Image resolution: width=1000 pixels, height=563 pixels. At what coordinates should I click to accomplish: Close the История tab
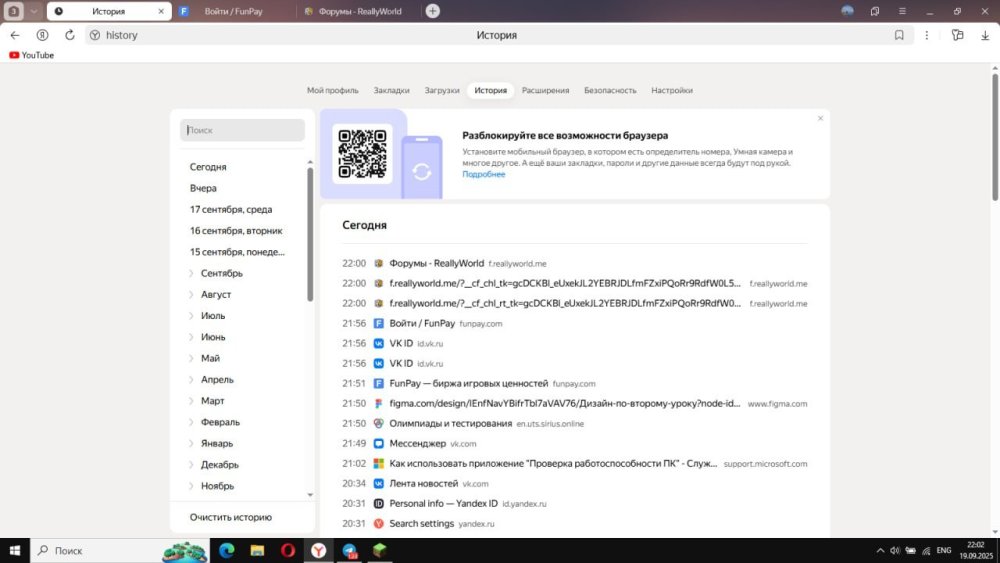(x=161, y=11)
